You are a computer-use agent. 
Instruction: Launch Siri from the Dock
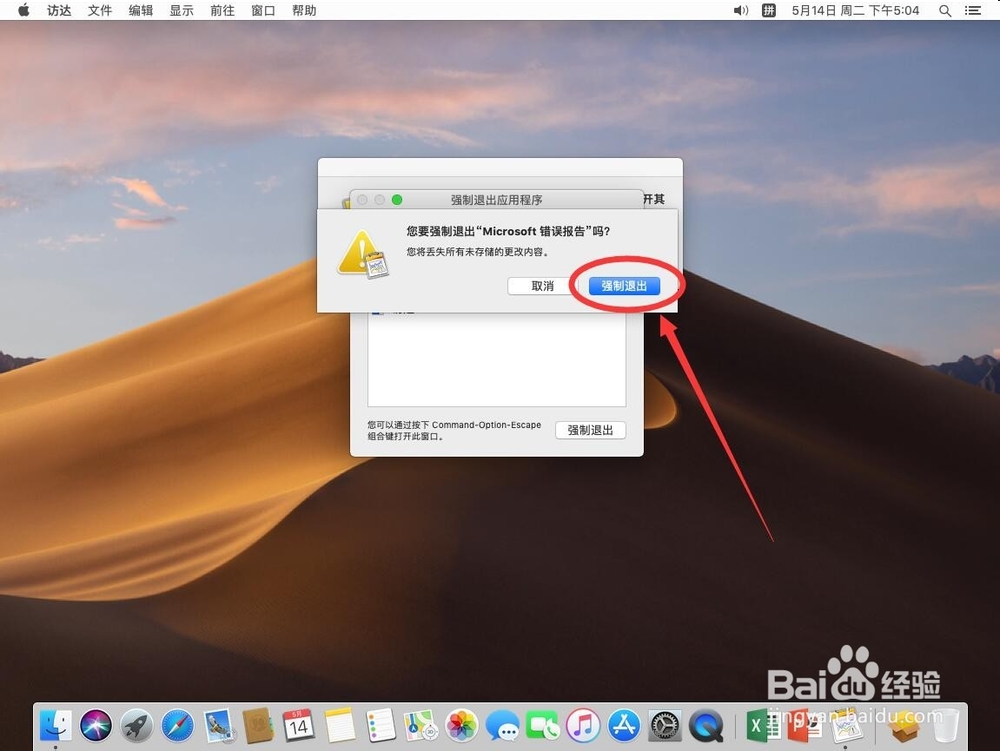tap(96, 725)
